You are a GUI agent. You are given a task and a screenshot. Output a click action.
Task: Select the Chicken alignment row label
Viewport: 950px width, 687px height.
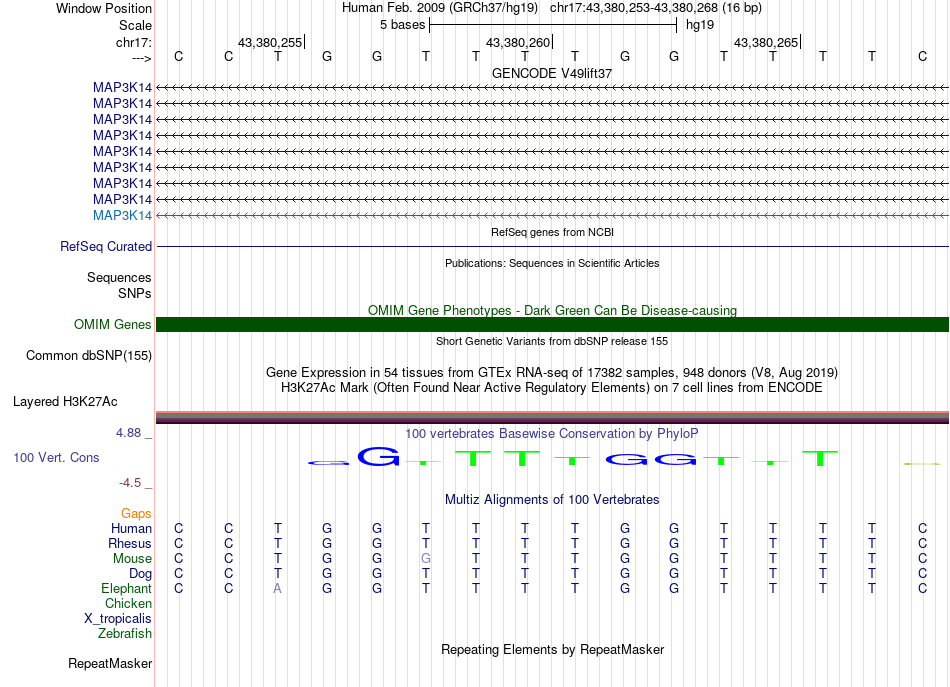point(128,604)
